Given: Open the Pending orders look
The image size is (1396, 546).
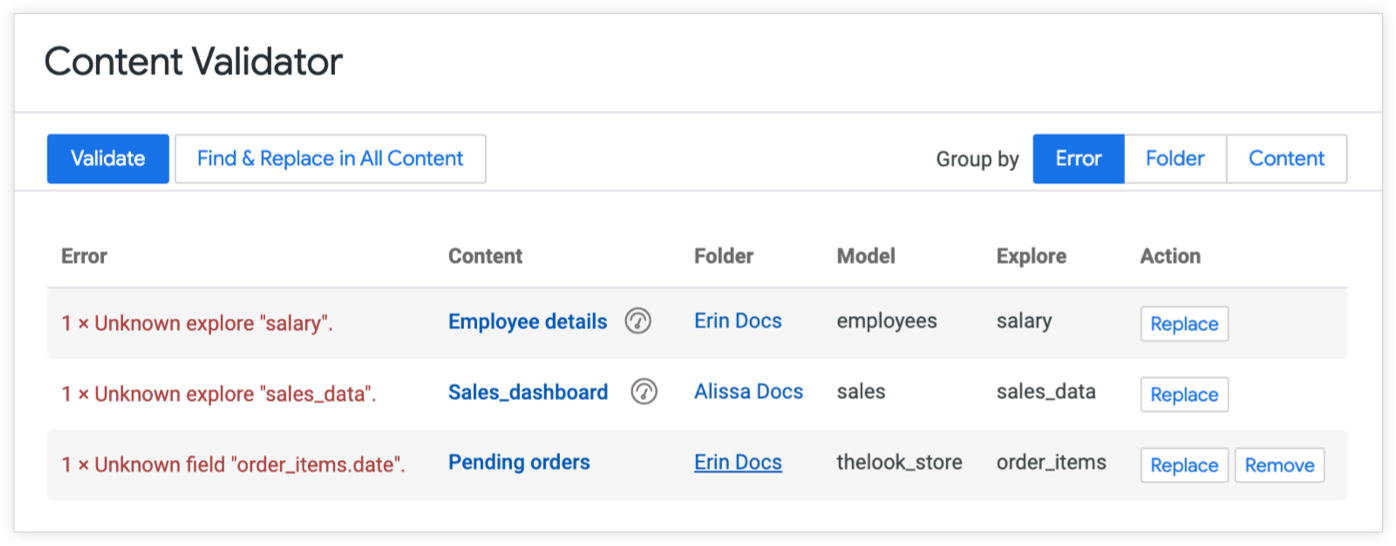Looking at the screenshot, I should coord(519,463).
